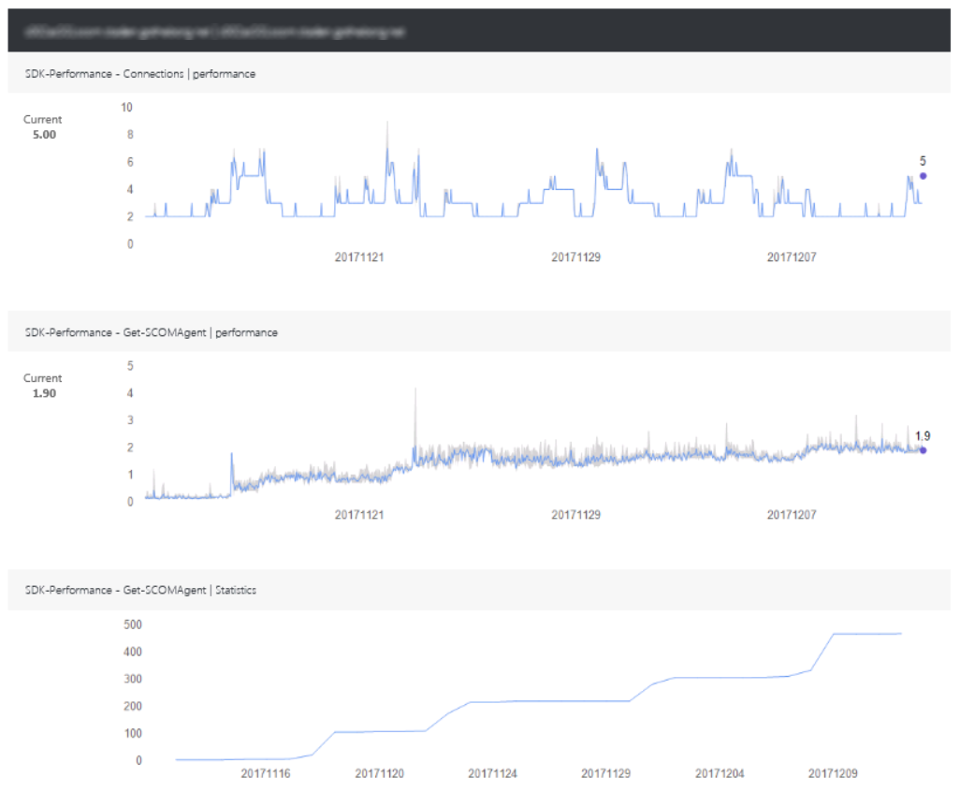Click the 20171204 date label on Statistics chart
This screenshot has width=960, height=807.
pos(720,774)
